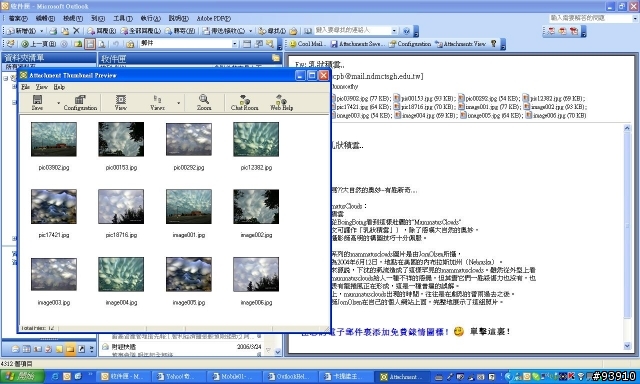Open the 郵件 address combo dropdown
640x384 pixels.
235,44
